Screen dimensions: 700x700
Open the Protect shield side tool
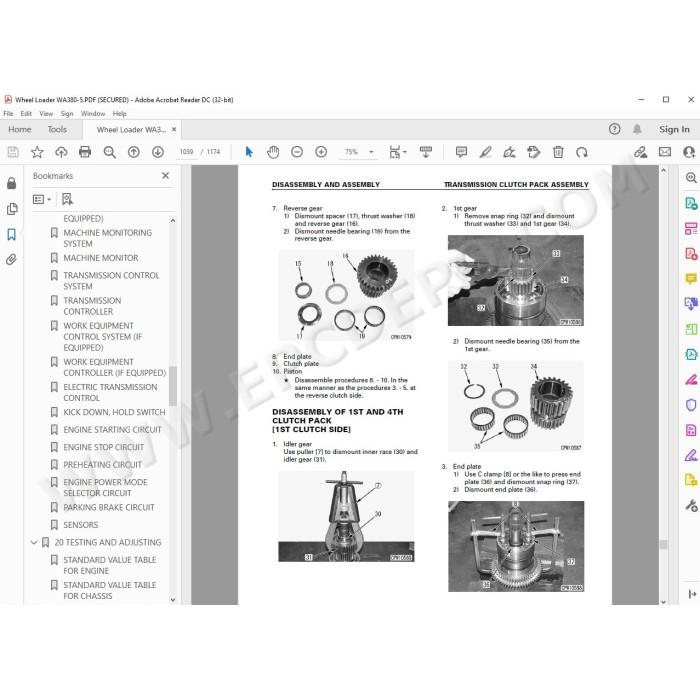pyautogui.click(x=691, y=405)
